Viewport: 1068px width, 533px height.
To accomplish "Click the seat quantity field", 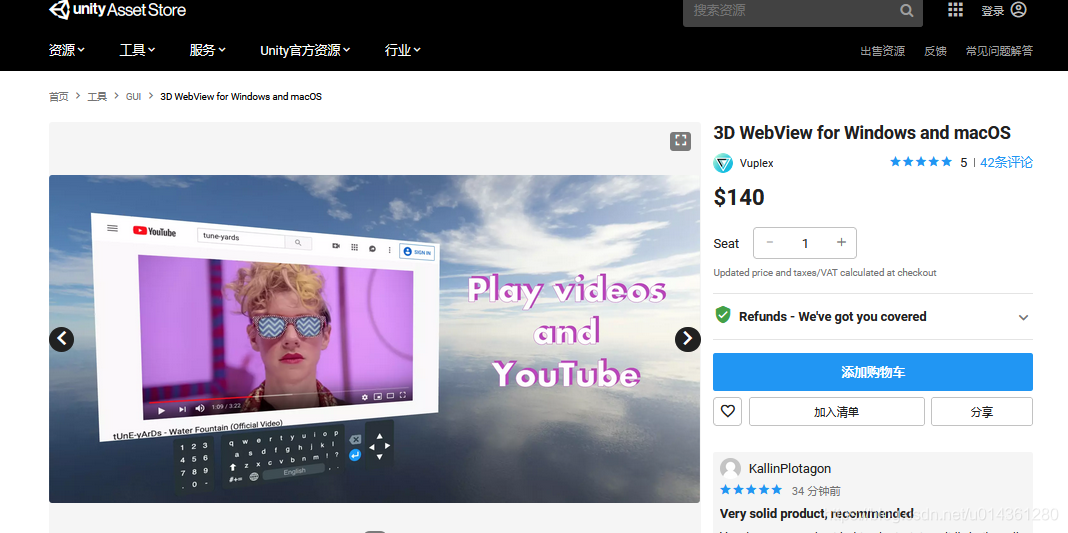I will pos(805,243).
